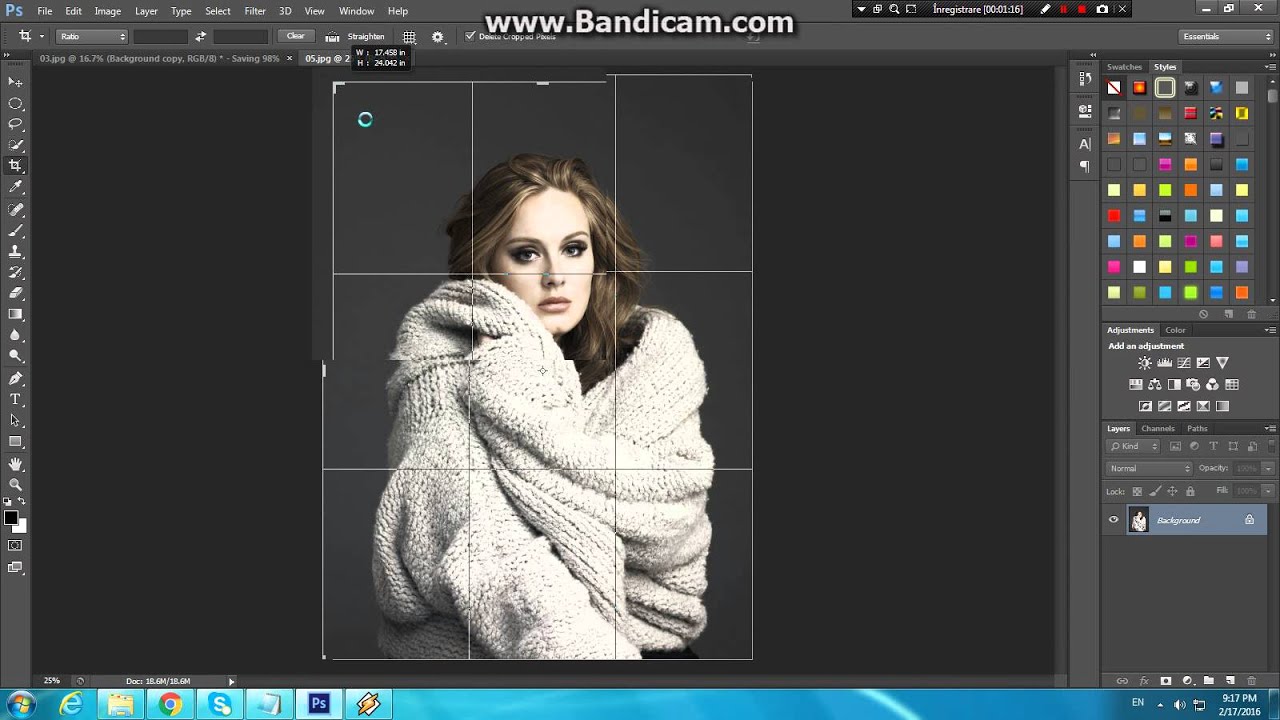Click the Straighten label
Image resolution: width=1280 pixels, height=720 pixels.
point(366,37)
